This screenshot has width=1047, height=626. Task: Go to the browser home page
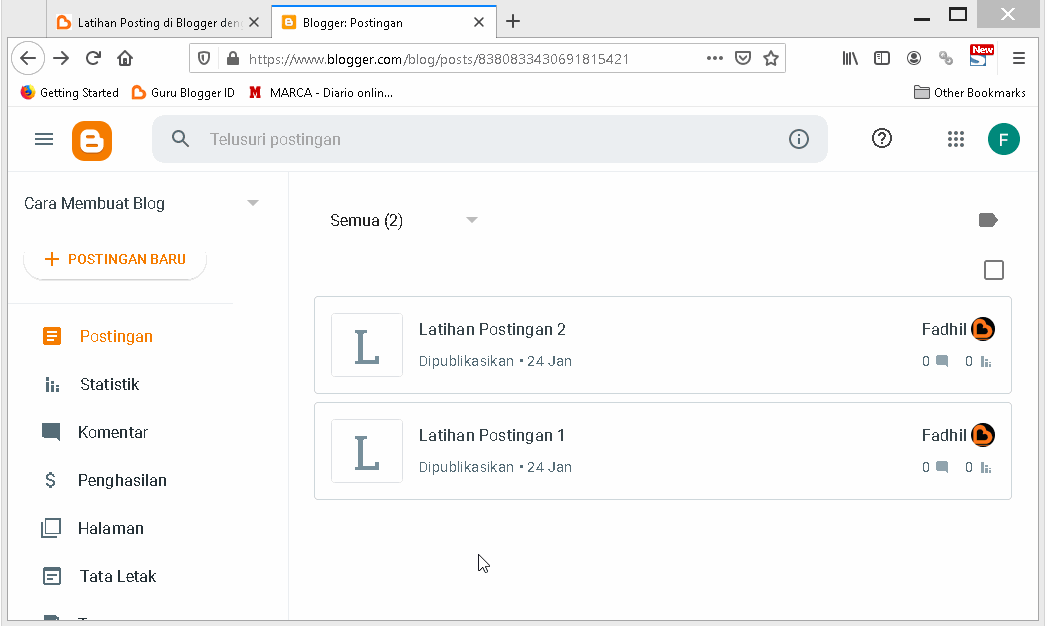point(125,58)
